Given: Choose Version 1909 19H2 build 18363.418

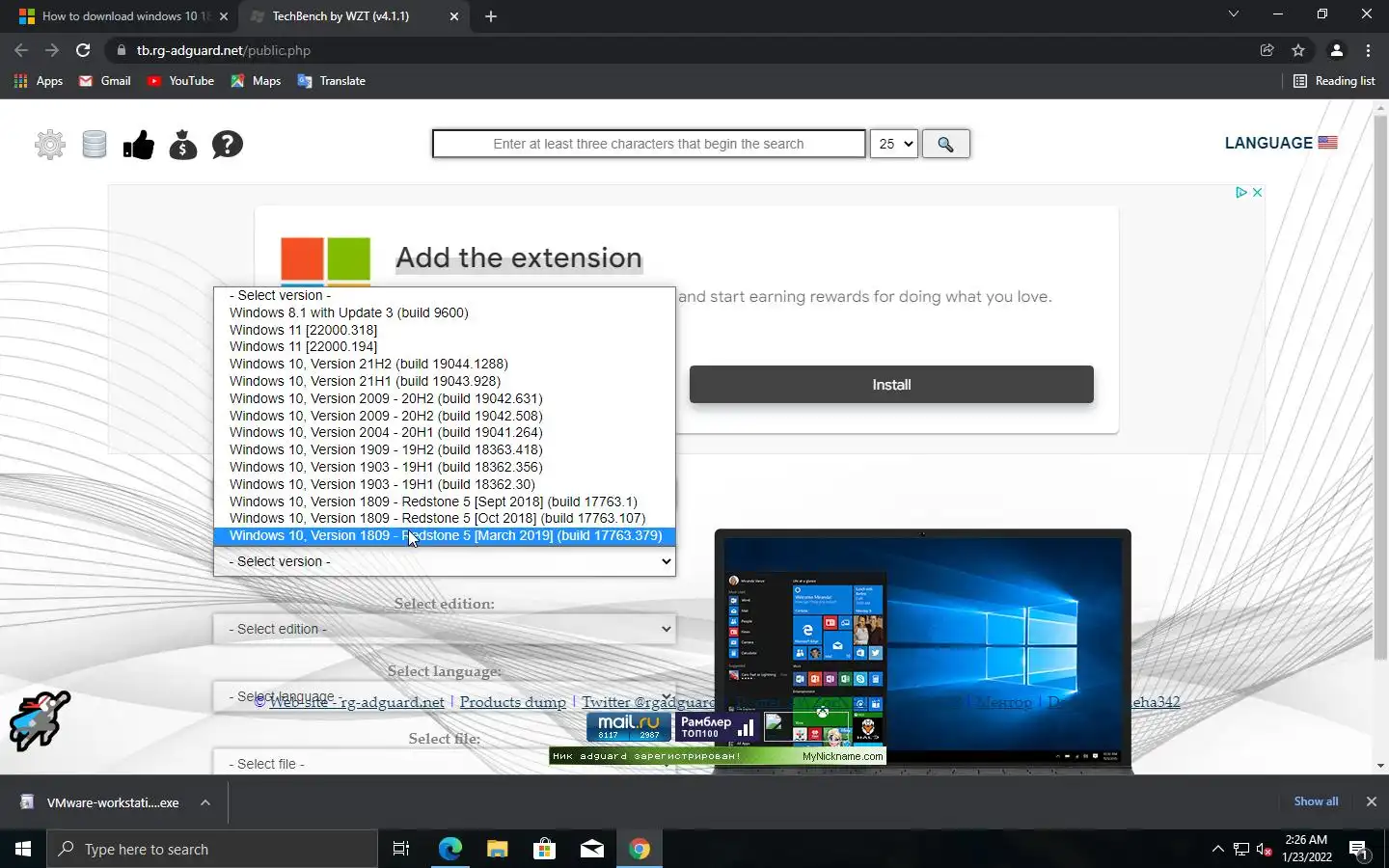Looking at the screenshot, I should pos(445,449).
